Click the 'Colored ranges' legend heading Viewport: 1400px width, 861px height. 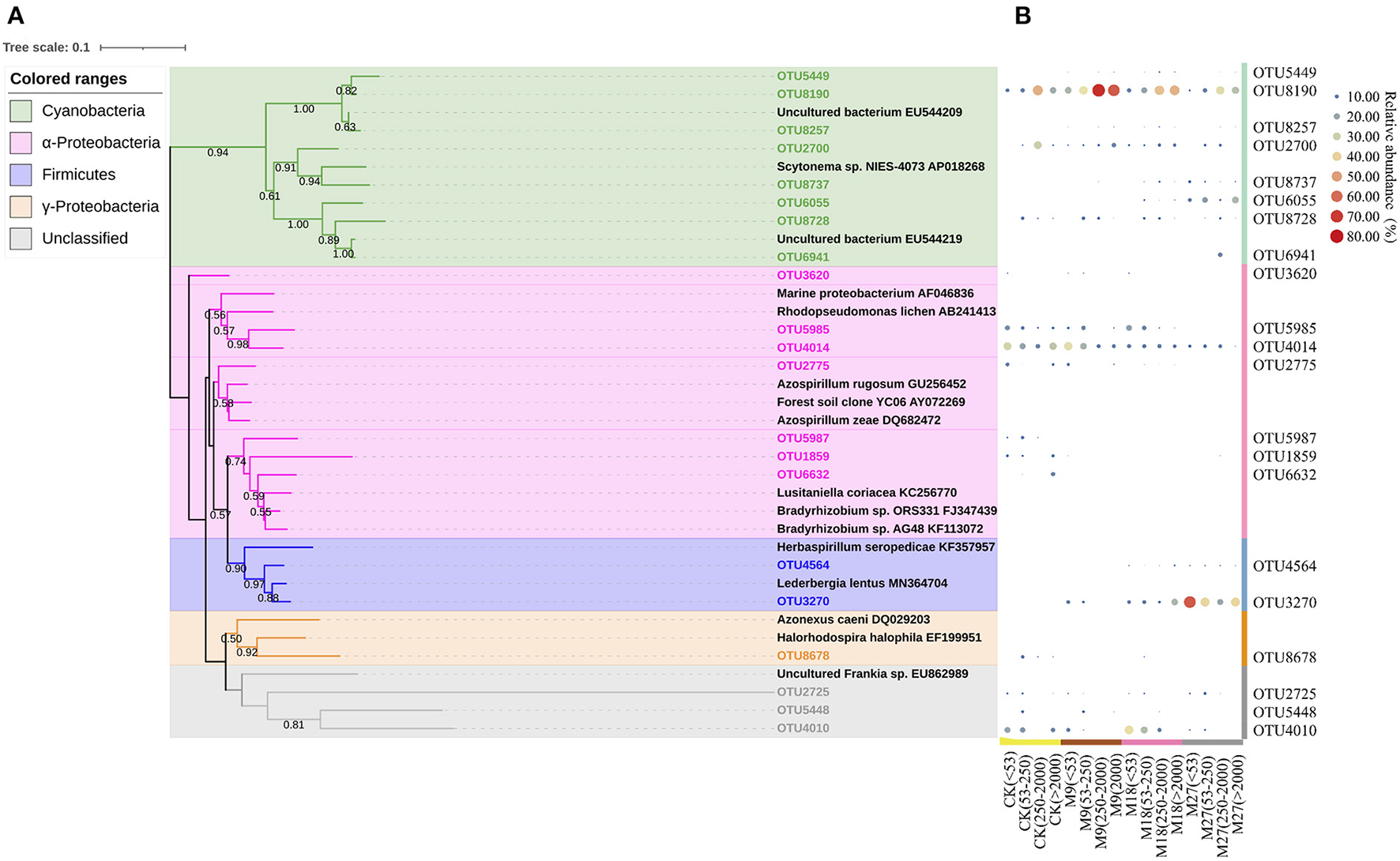[x=69, y=79]
